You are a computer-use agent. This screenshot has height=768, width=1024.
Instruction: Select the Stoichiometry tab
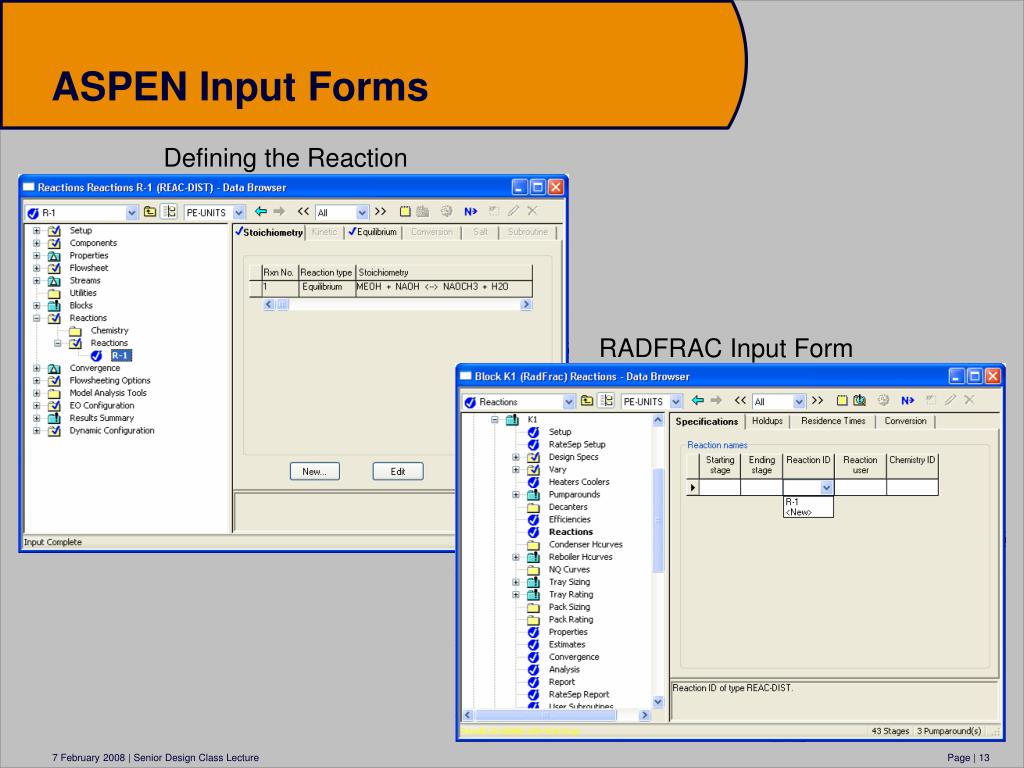pos(269,232)
